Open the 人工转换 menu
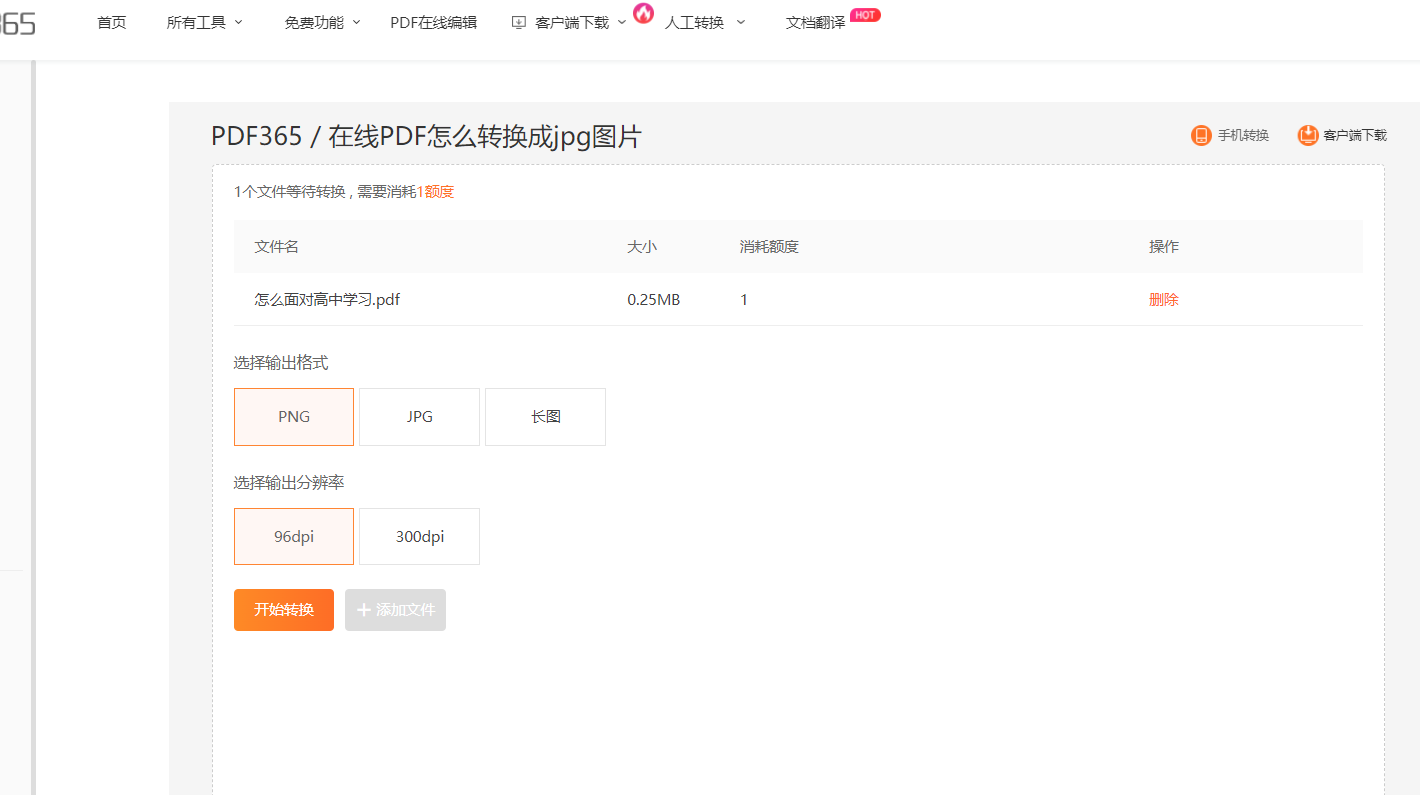Image resolution: width=1420 pixels, height=795 pixels. point(694,22)
